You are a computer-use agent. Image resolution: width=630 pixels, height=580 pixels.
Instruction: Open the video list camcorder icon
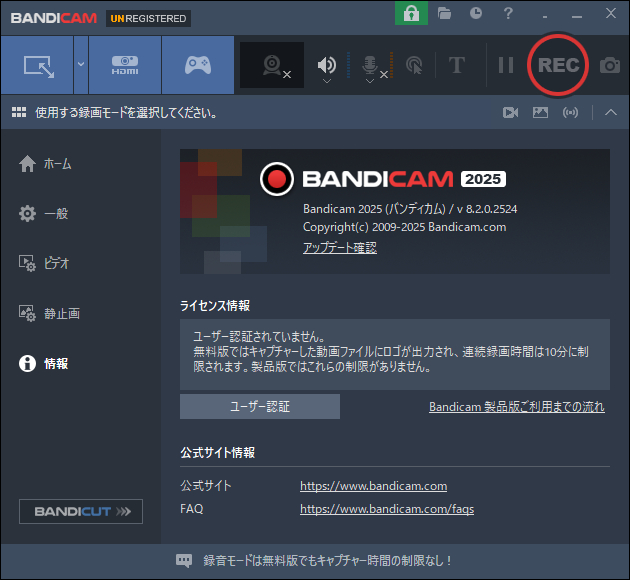coord(510,112)
